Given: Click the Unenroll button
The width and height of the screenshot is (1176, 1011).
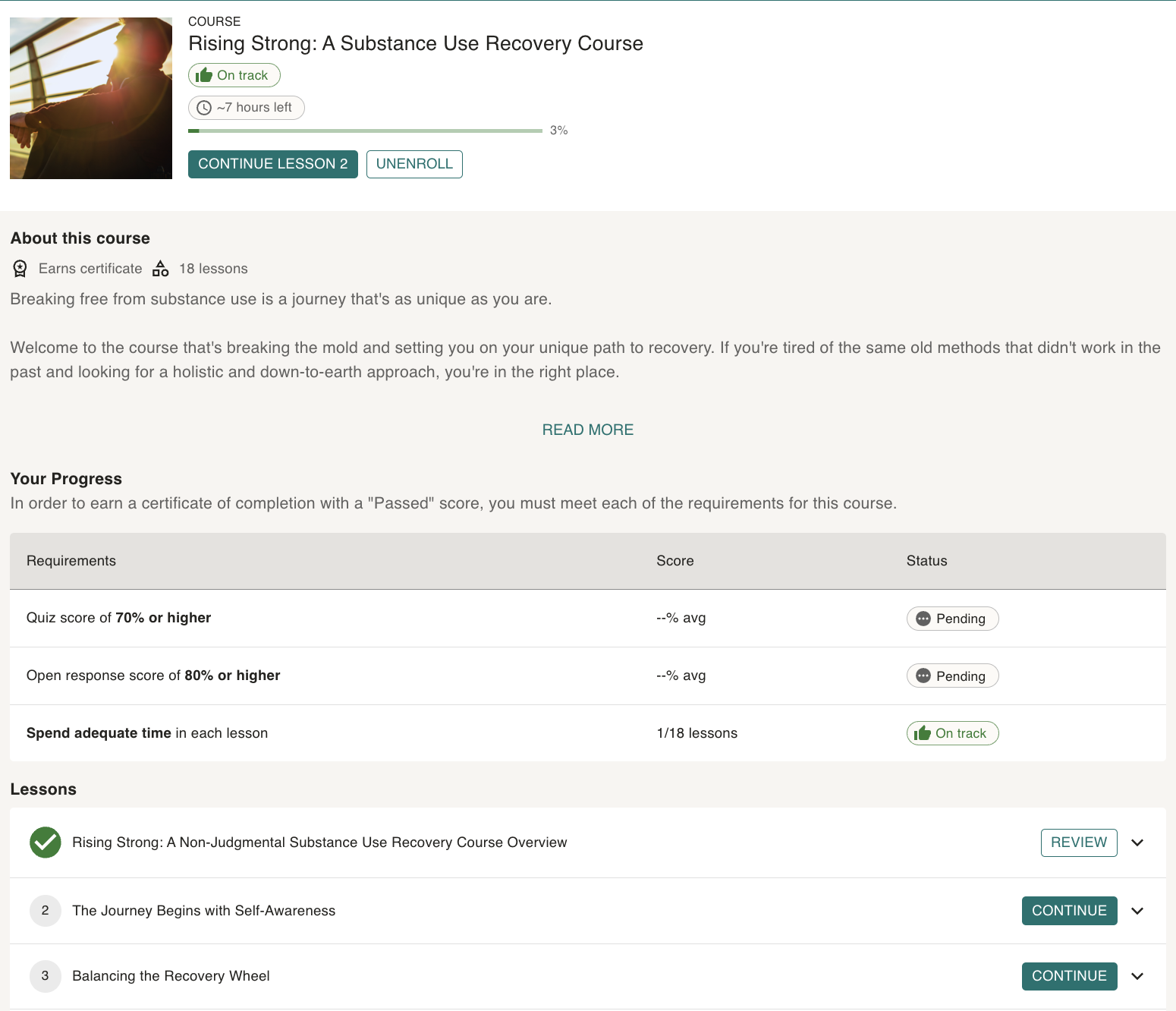Looking at the screenshot, I should (414, 164).
